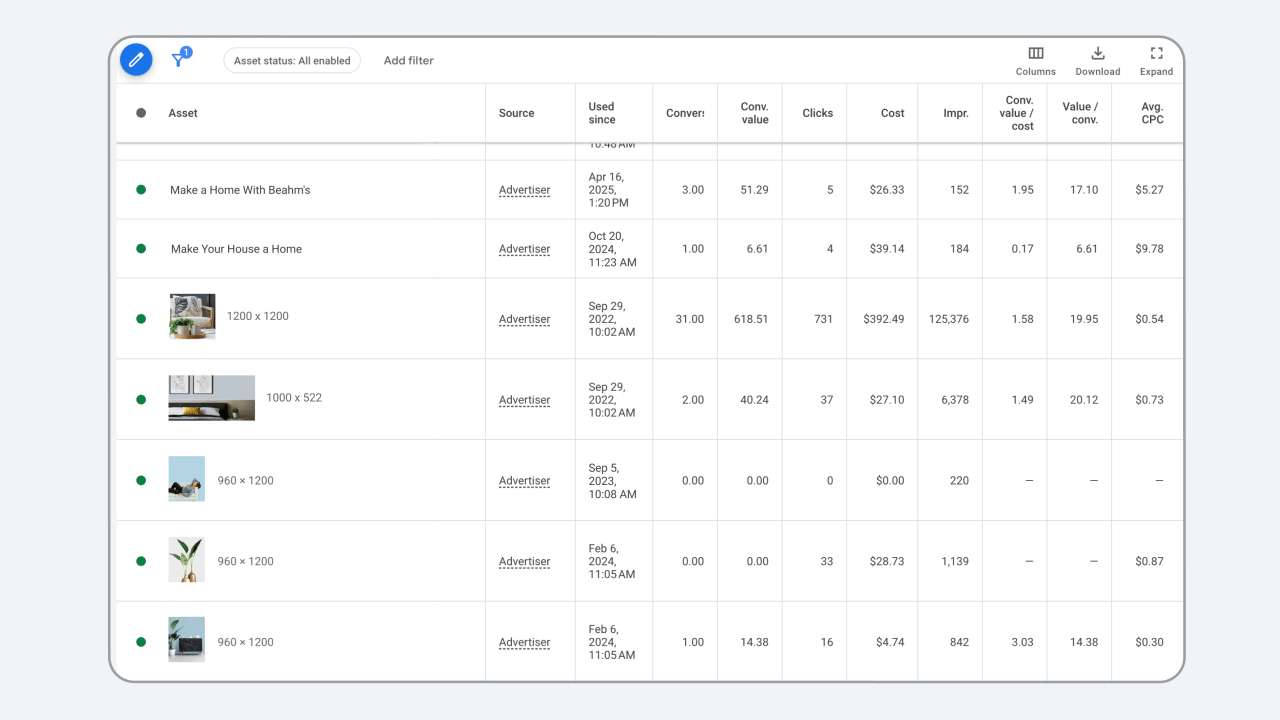Sort by the Cost column header

(892, 113)
